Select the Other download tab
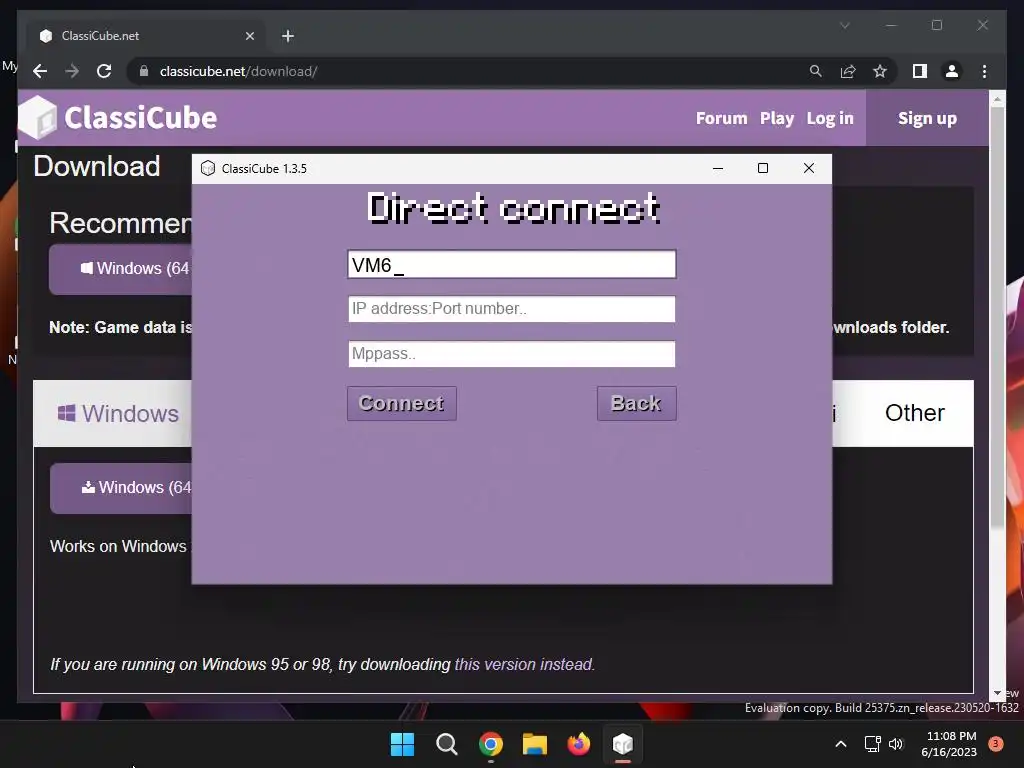Image resolution: width=1024 pixels, height=768 pixels. (x=914, y=413)
